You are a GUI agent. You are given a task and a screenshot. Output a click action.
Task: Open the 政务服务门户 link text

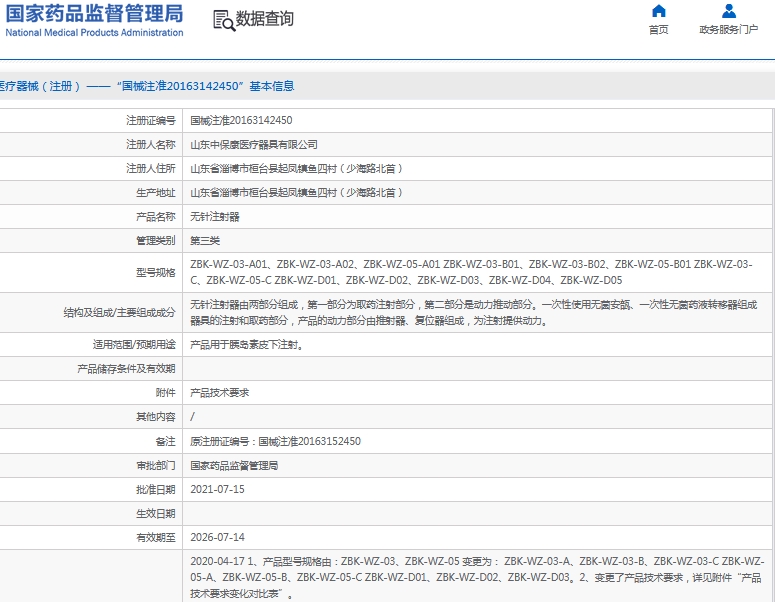coord(729,30)
